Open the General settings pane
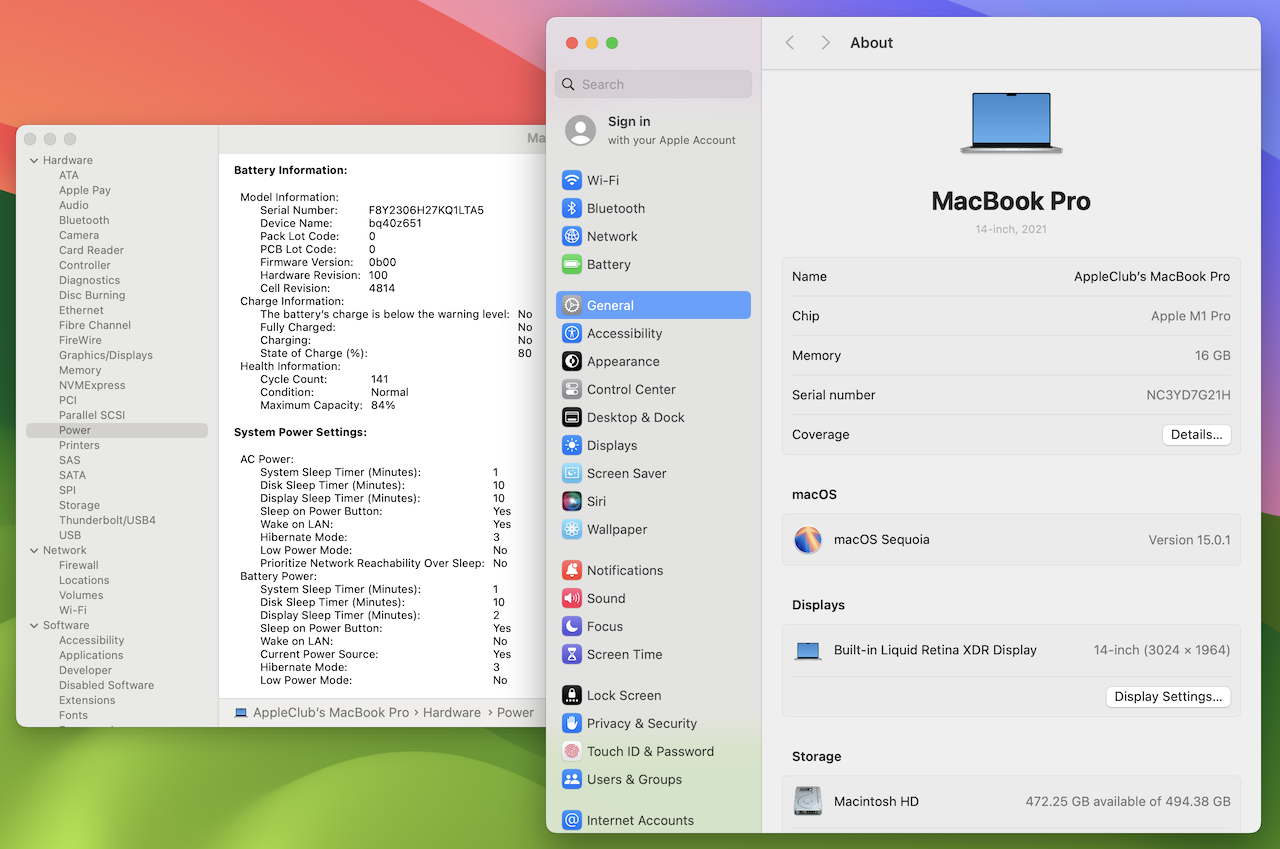The width and height of the screenshot is (1280, 849). pos(653,305)
